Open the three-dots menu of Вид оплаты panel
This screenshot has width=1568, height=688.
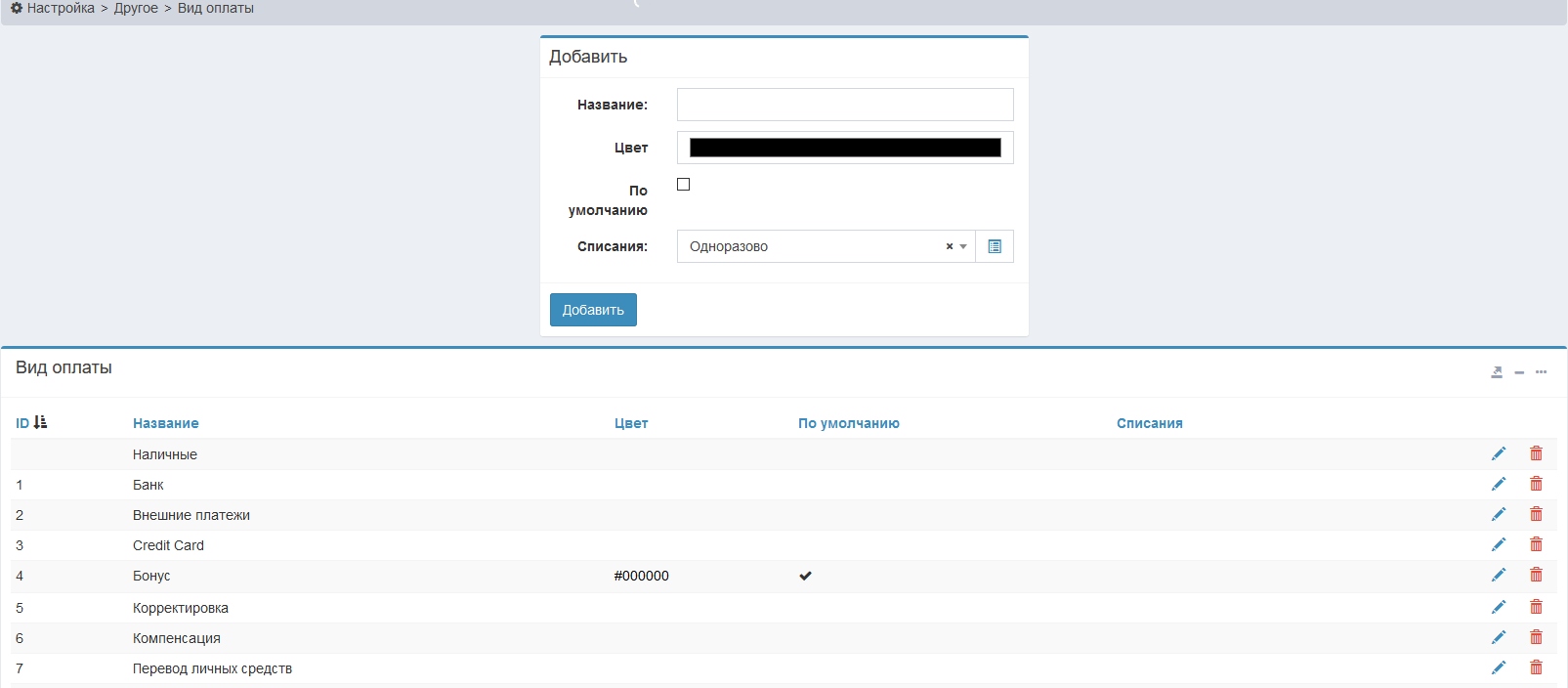click(1541, 372)
